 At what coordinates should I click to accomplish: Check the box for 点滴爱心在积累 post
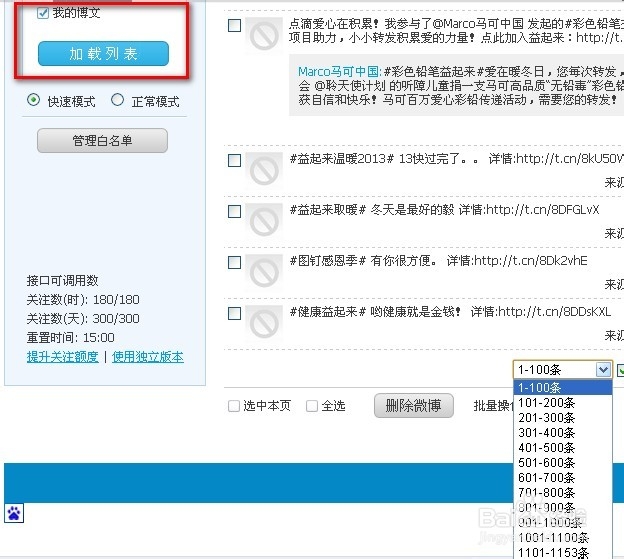[x=234, y=25]
